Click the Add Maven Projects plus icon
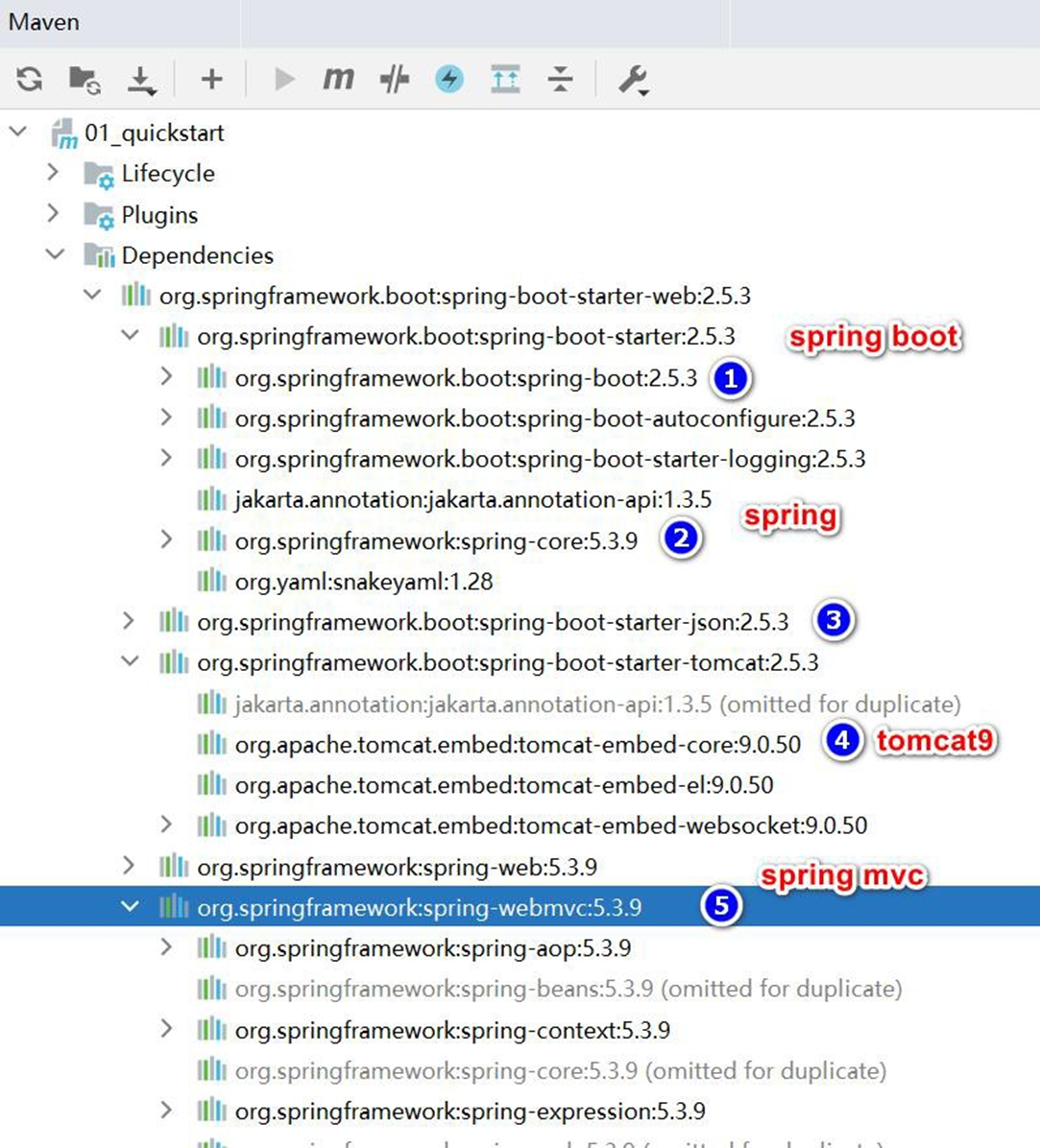The image size is (1040, 1148). click(x=211, y=79)
